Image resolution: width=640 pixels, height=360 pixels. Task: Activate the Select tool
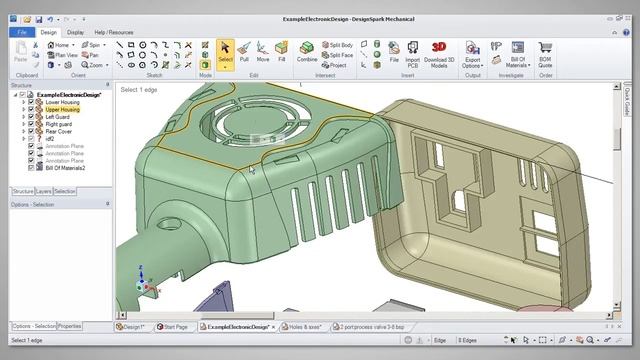[x=225, y=55]
